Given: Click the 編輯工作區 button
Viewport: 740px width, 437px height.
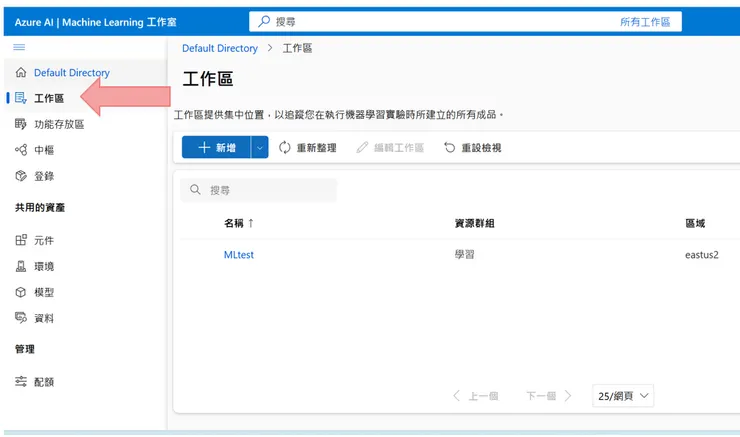Looking at the screenshot, I should click(390, 147).
